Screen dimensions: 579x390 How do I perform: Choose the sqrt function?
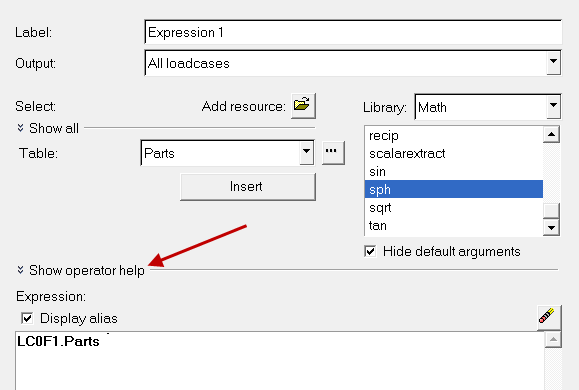tap(453, 208)
